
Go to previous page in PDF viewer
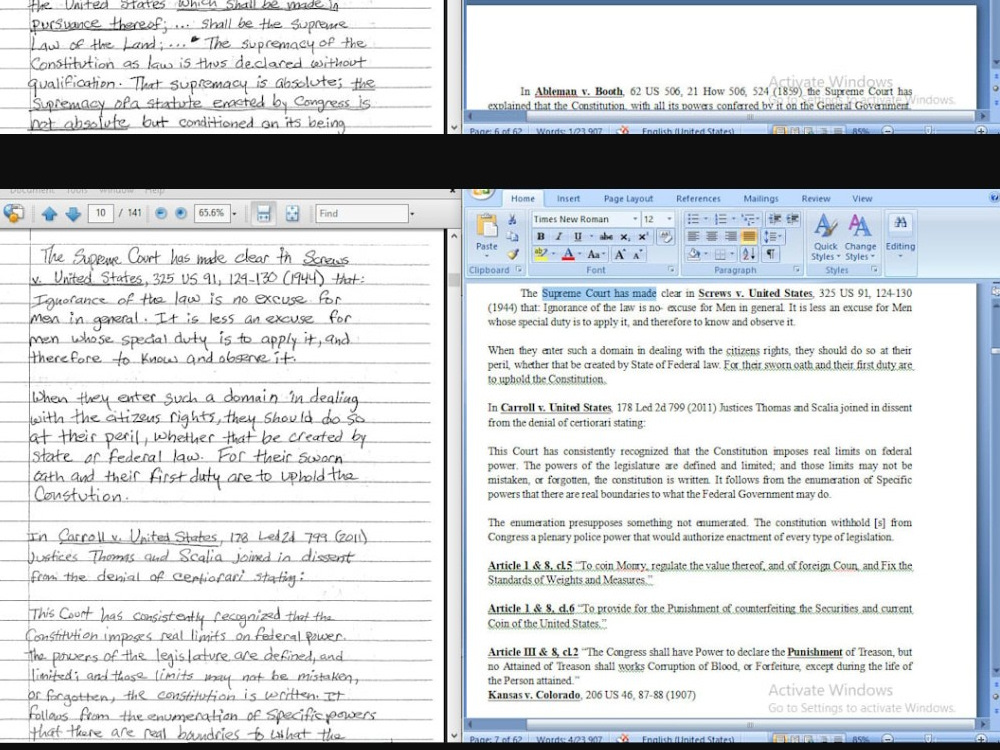(x=49, y=214)
